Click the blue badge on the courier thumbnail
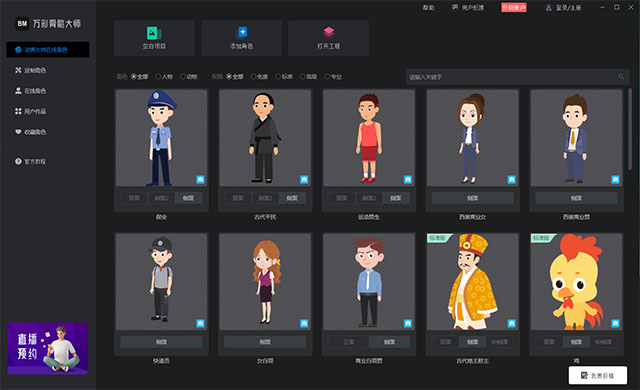This screenshot has width=640, height=390. click(200, 324)
